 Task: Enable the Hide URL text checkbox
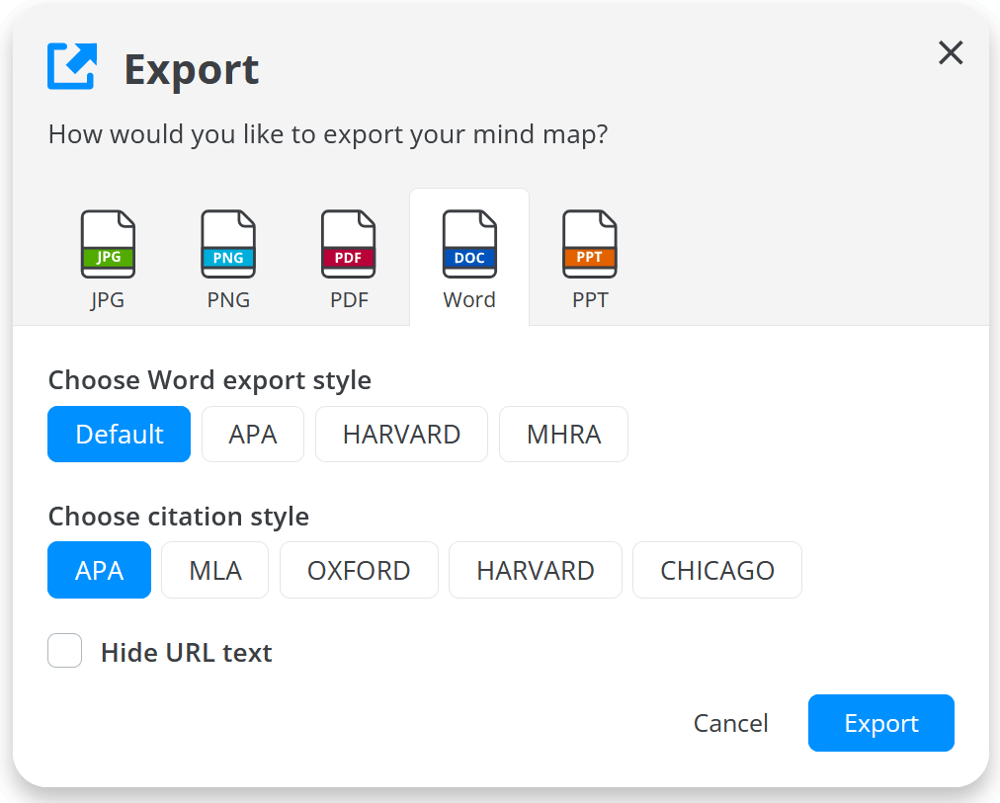click(x=64, y=650)
